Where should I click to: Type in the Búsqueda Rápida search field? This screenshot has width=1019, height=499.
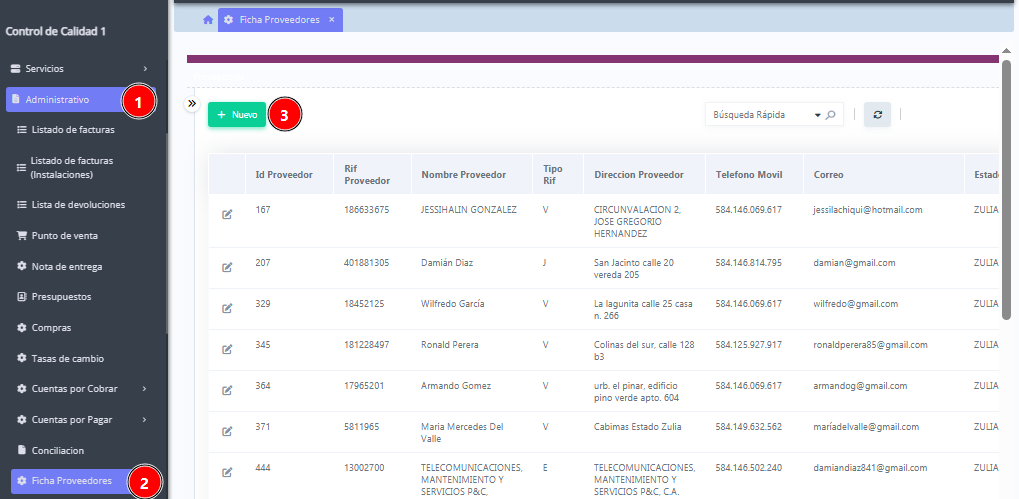(758, 115)
